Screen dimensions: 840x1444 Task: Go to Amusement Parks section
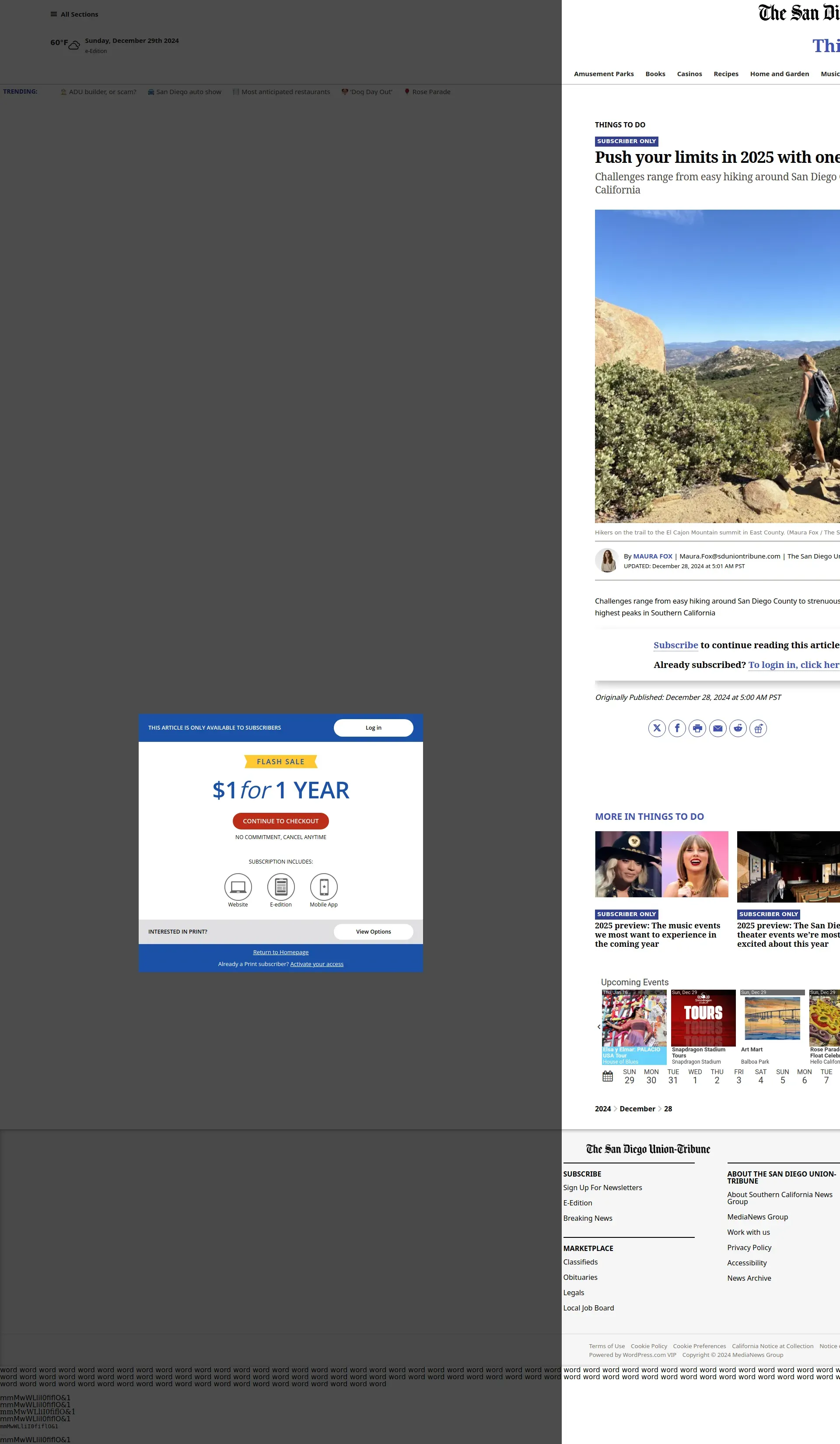pyautogui.click(x=603, y=74)
